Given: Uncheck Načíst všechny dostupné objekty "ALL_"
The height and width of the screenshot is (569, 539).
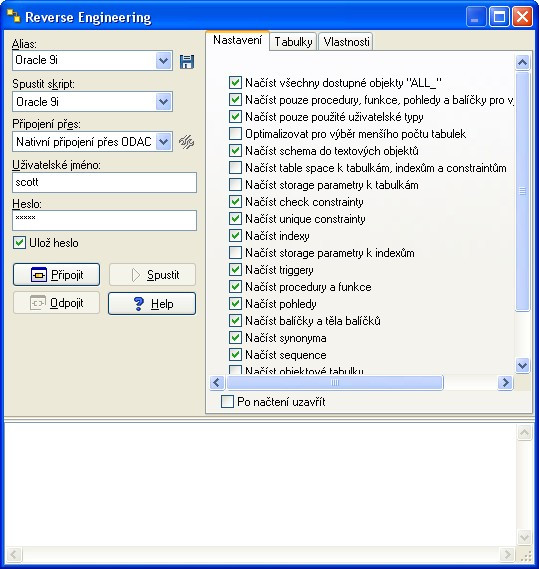Looking at the screenshot, I should (235, 82).
